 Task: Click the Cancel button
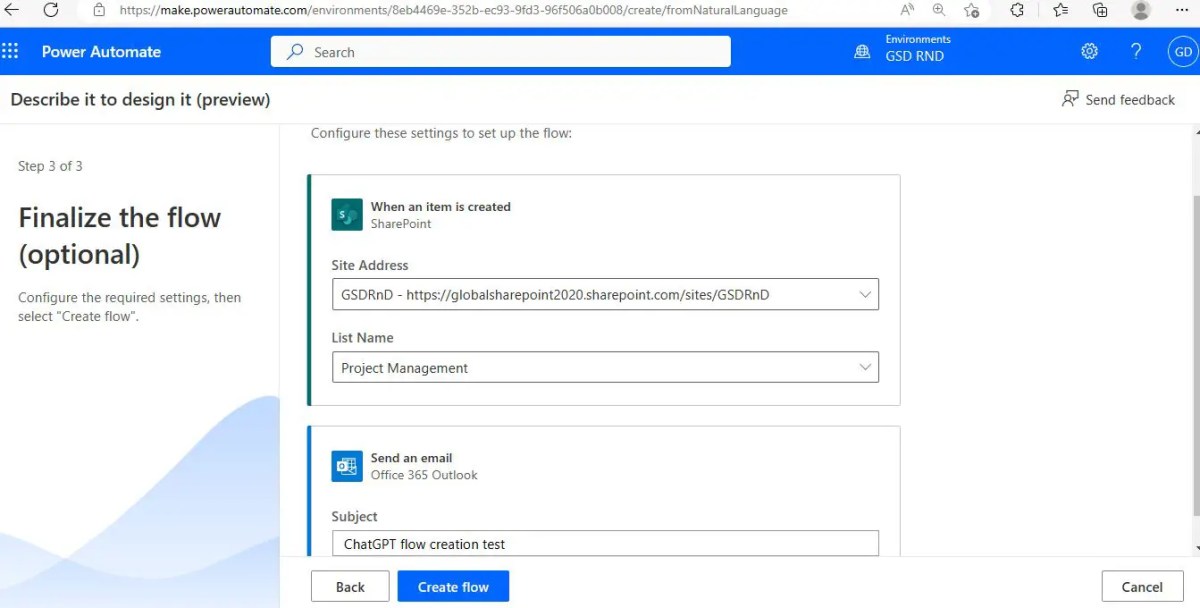coord(1142,586)
